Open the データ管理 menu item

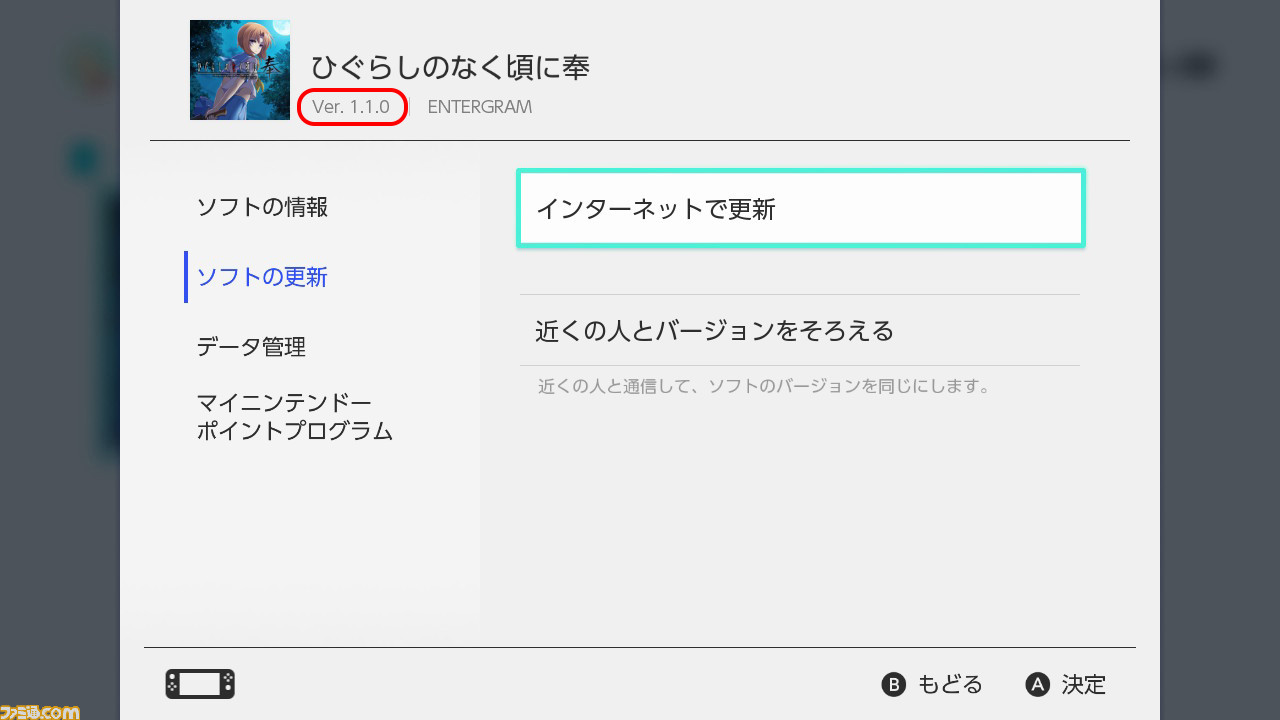251,347
